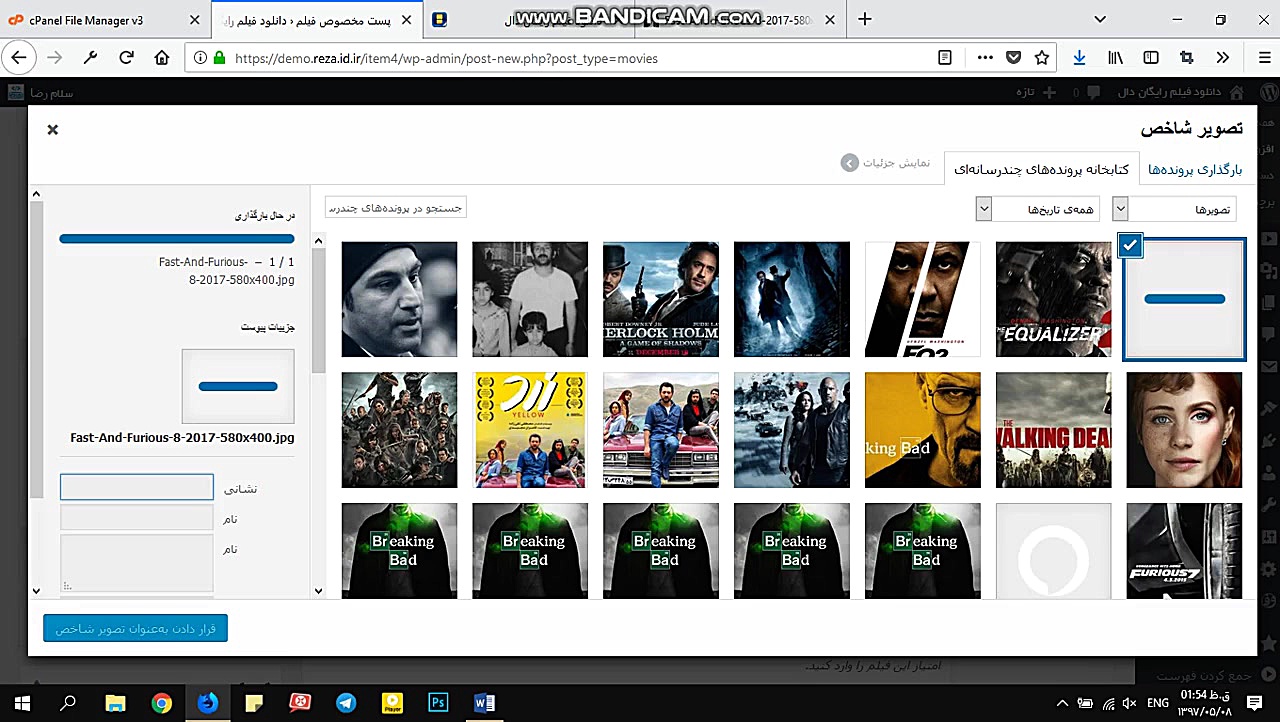The height and width of the screenshot is (722, 1280).
Task: Open the Firefox library icon
Action: [x=1115, y=58]
